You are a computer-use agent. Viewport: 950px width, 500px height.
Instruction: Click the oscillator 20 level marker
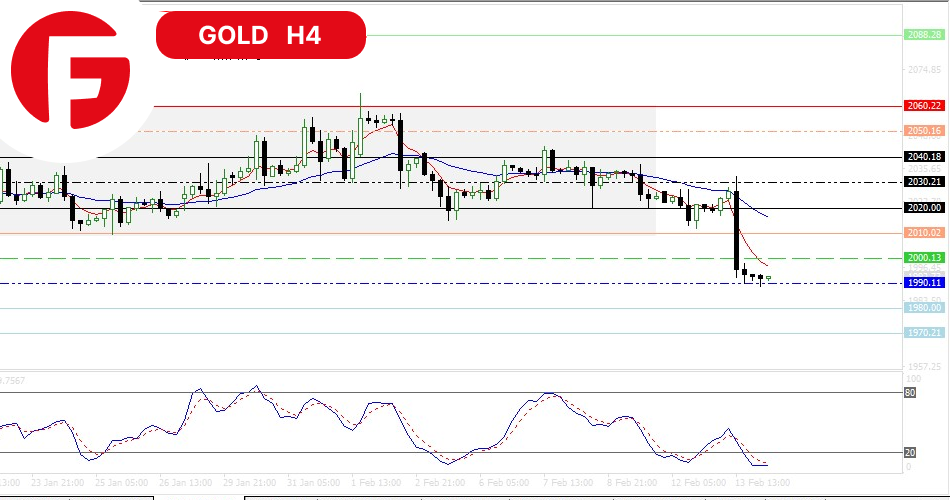[x=911, y=452]
